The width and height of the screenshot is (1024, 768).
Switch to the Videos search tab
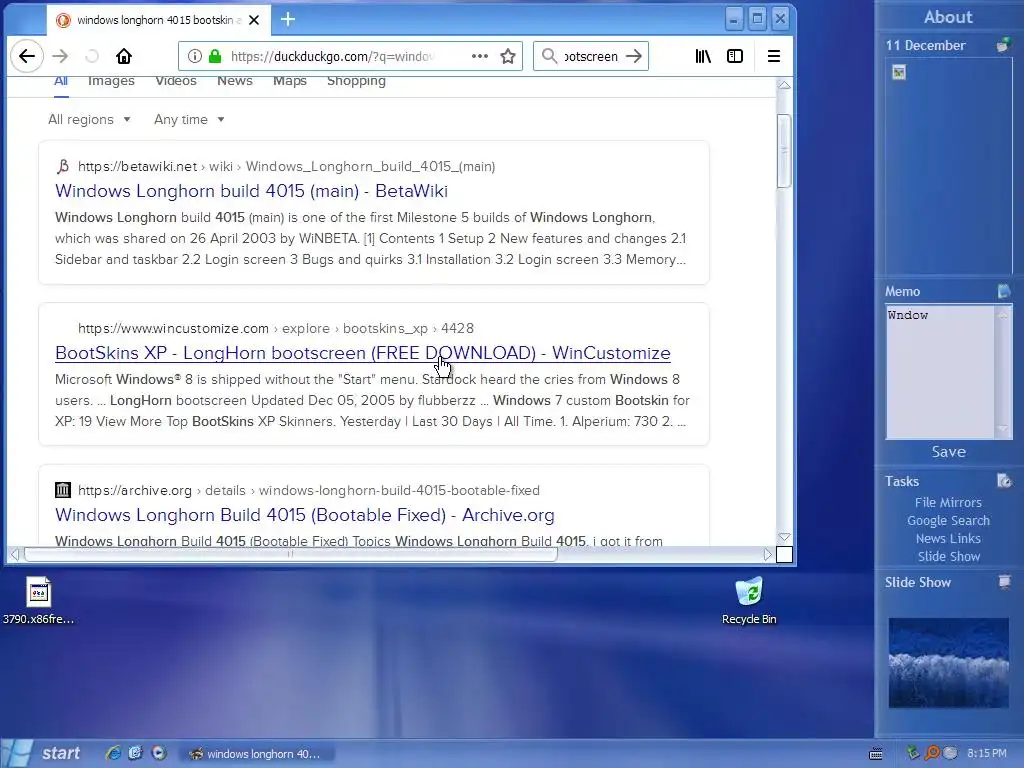176,81
